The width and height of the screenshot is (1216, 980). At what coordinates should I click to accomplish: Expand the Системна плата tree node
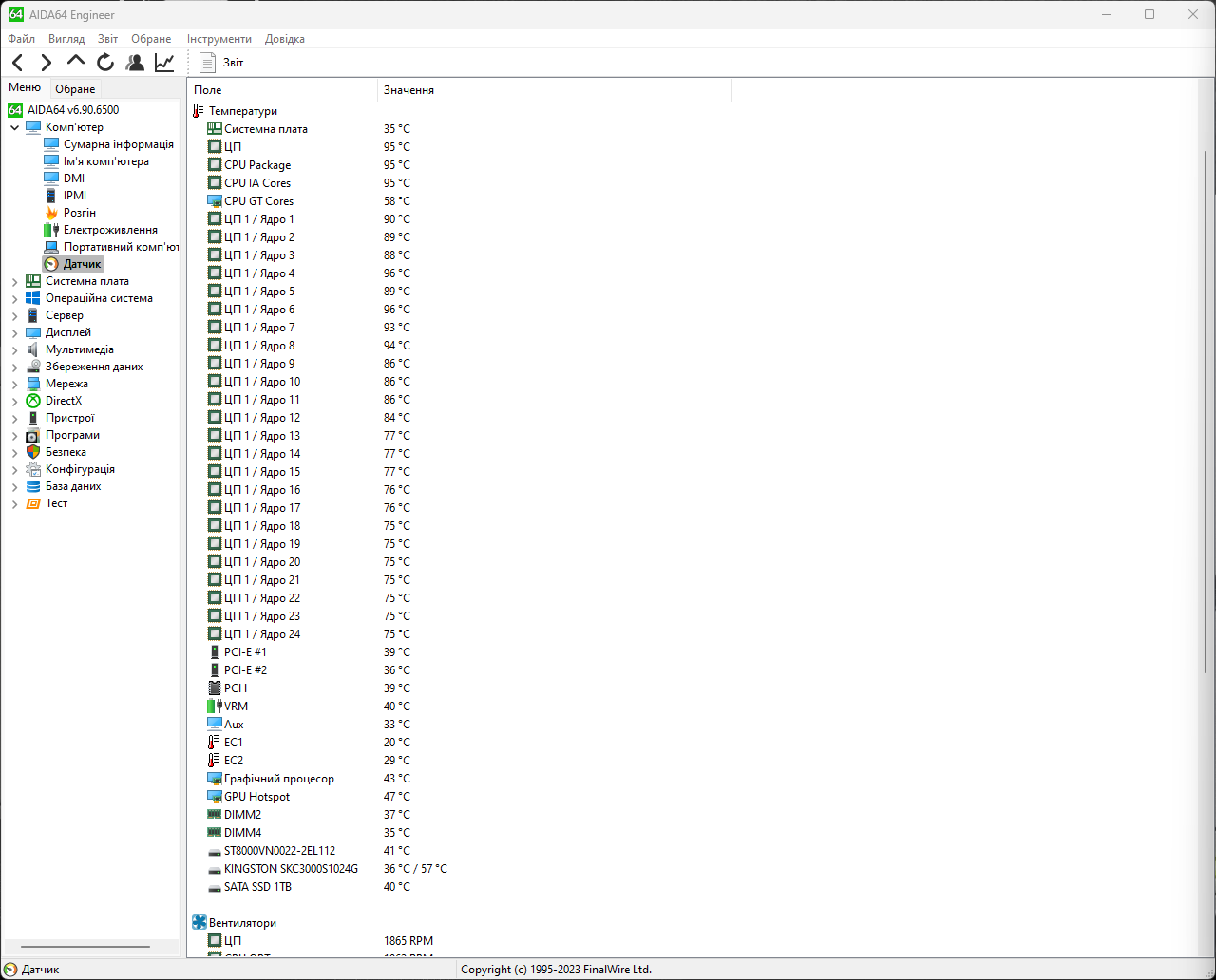(14, 281)
